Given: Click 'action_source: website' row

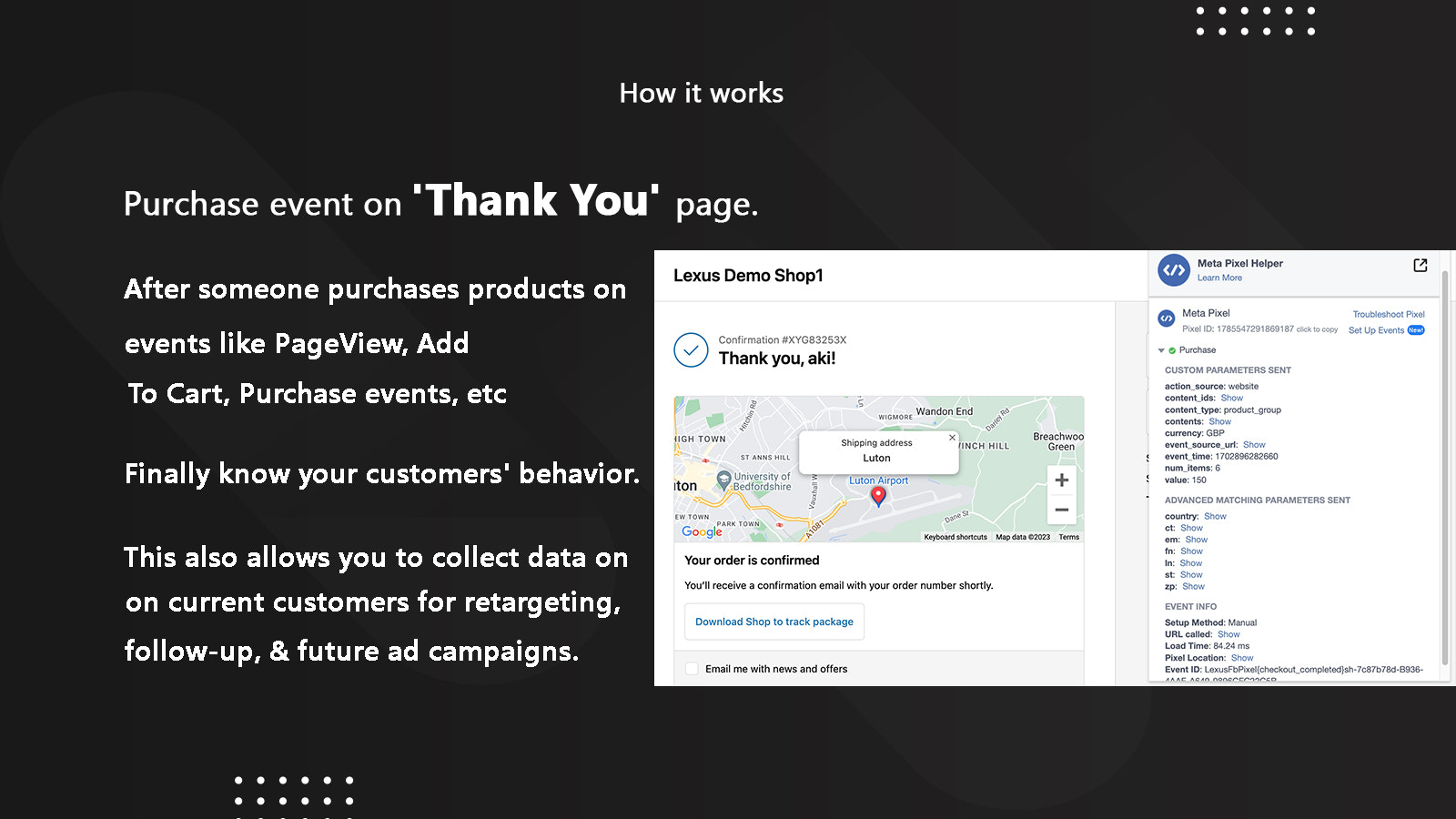Looking at the screenshot, I should click(x=1211, y=387).
